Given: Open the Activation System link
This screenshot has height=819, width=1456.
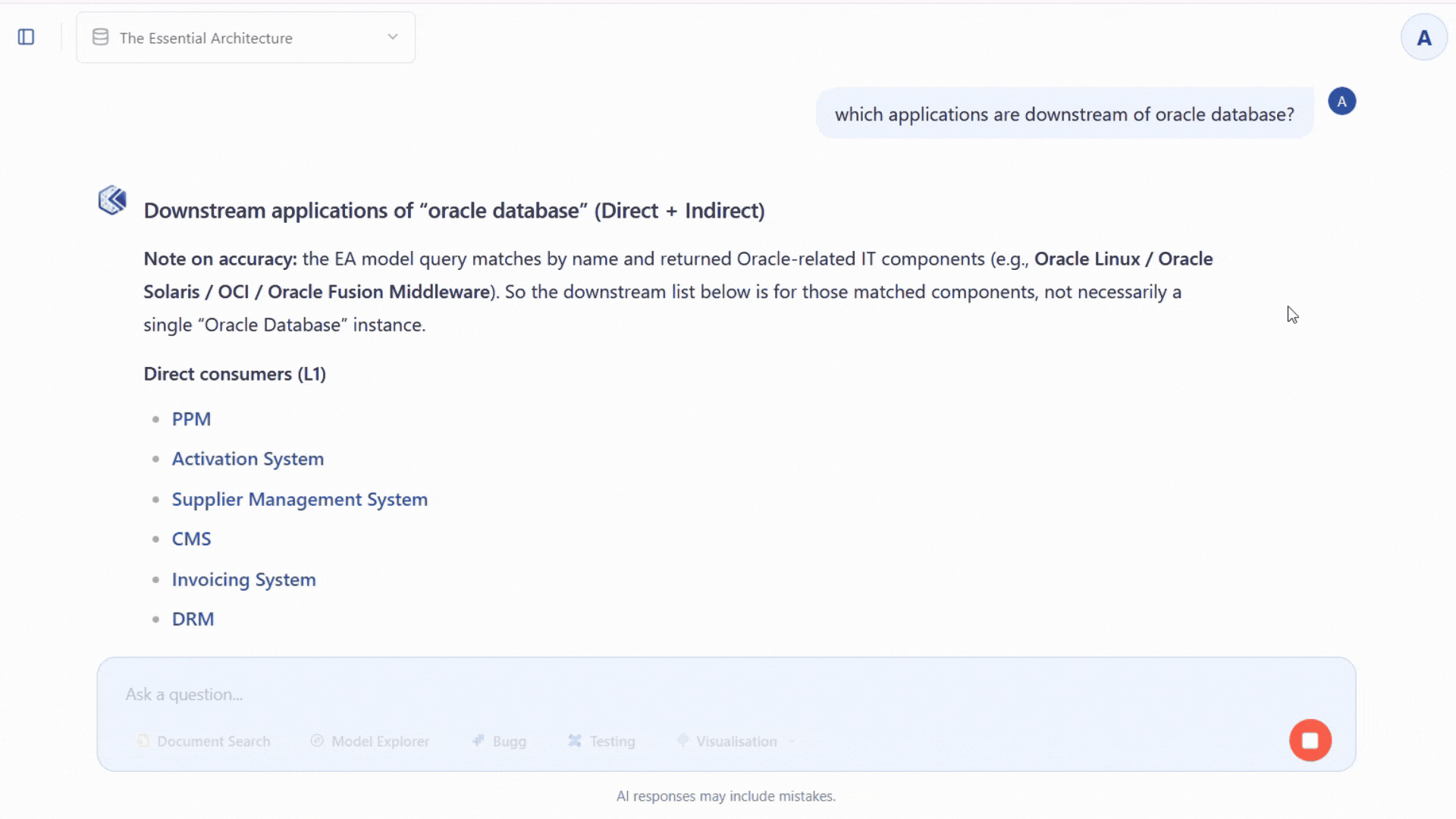Looking at the screenshot, I should (x=247, y=460).
